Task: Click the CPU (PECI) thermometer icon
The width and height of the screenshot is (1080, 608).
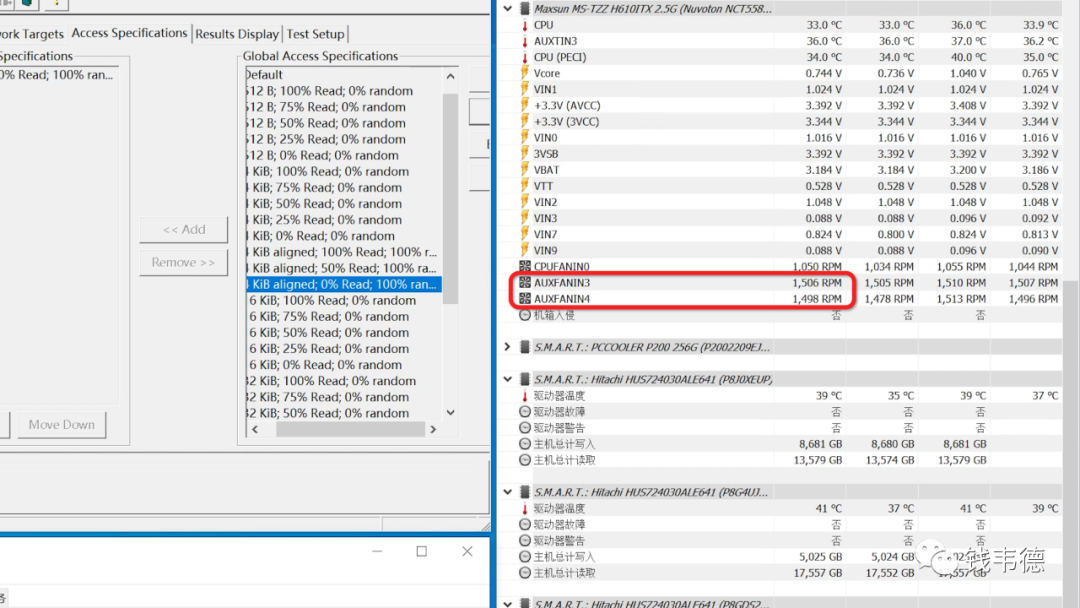Action: 525,57
